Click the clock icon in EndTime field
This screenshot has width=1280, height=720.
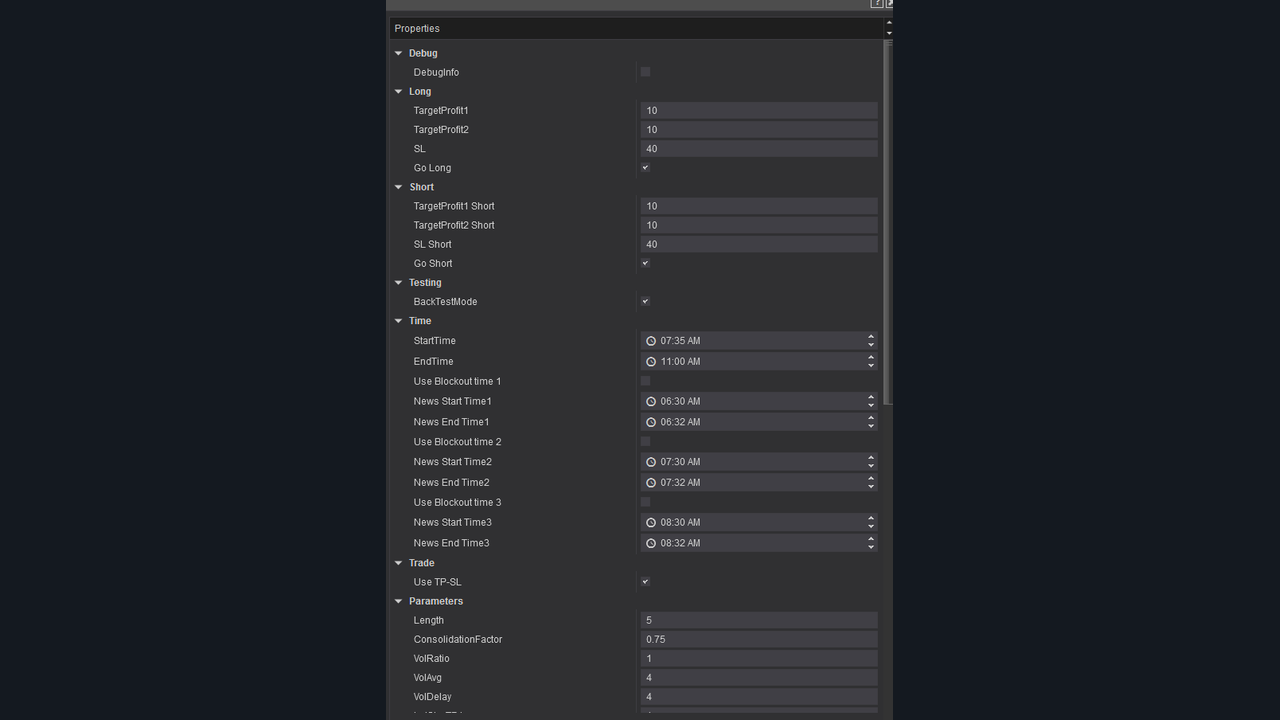651,362
